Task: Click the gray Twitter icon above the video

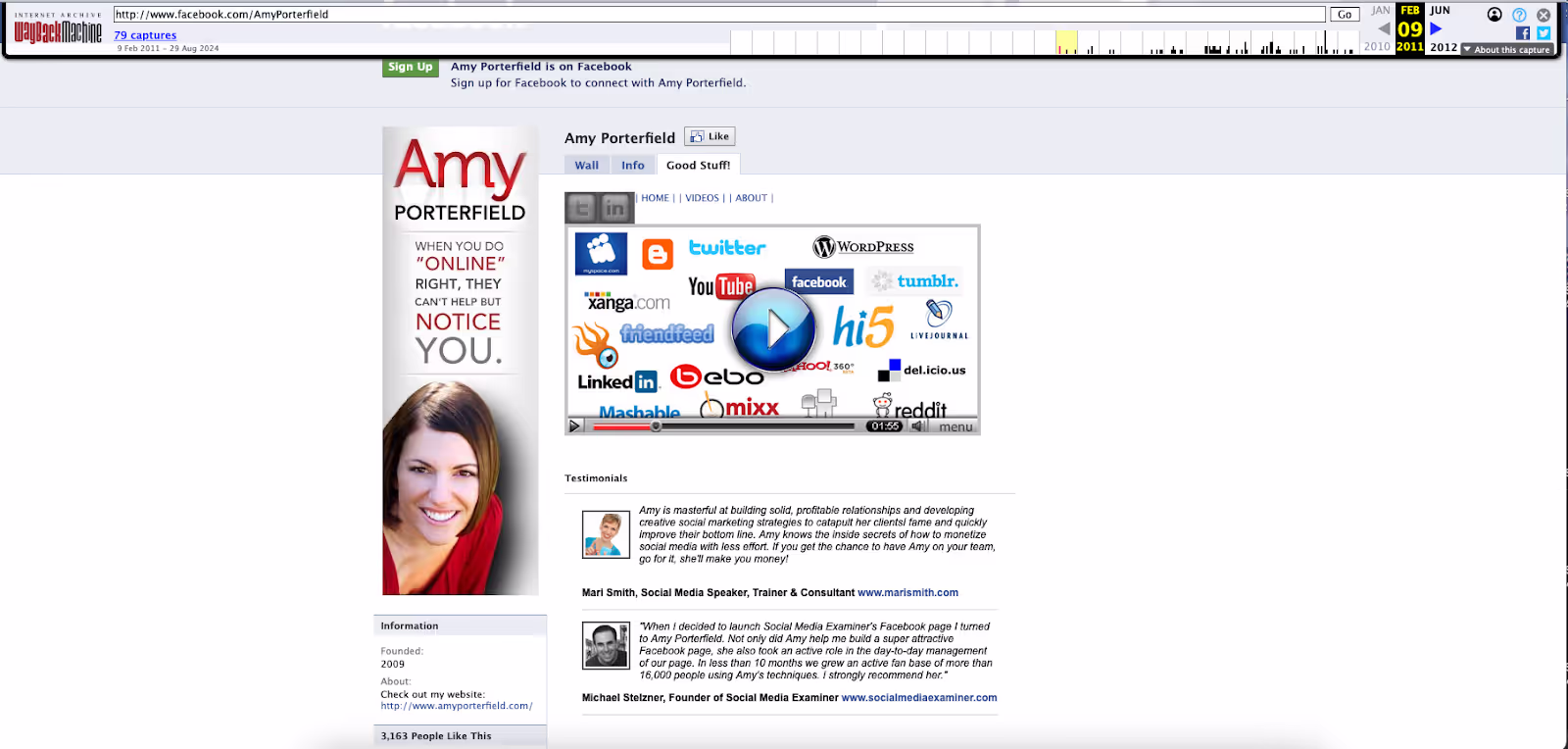Action: click(582, 208)
